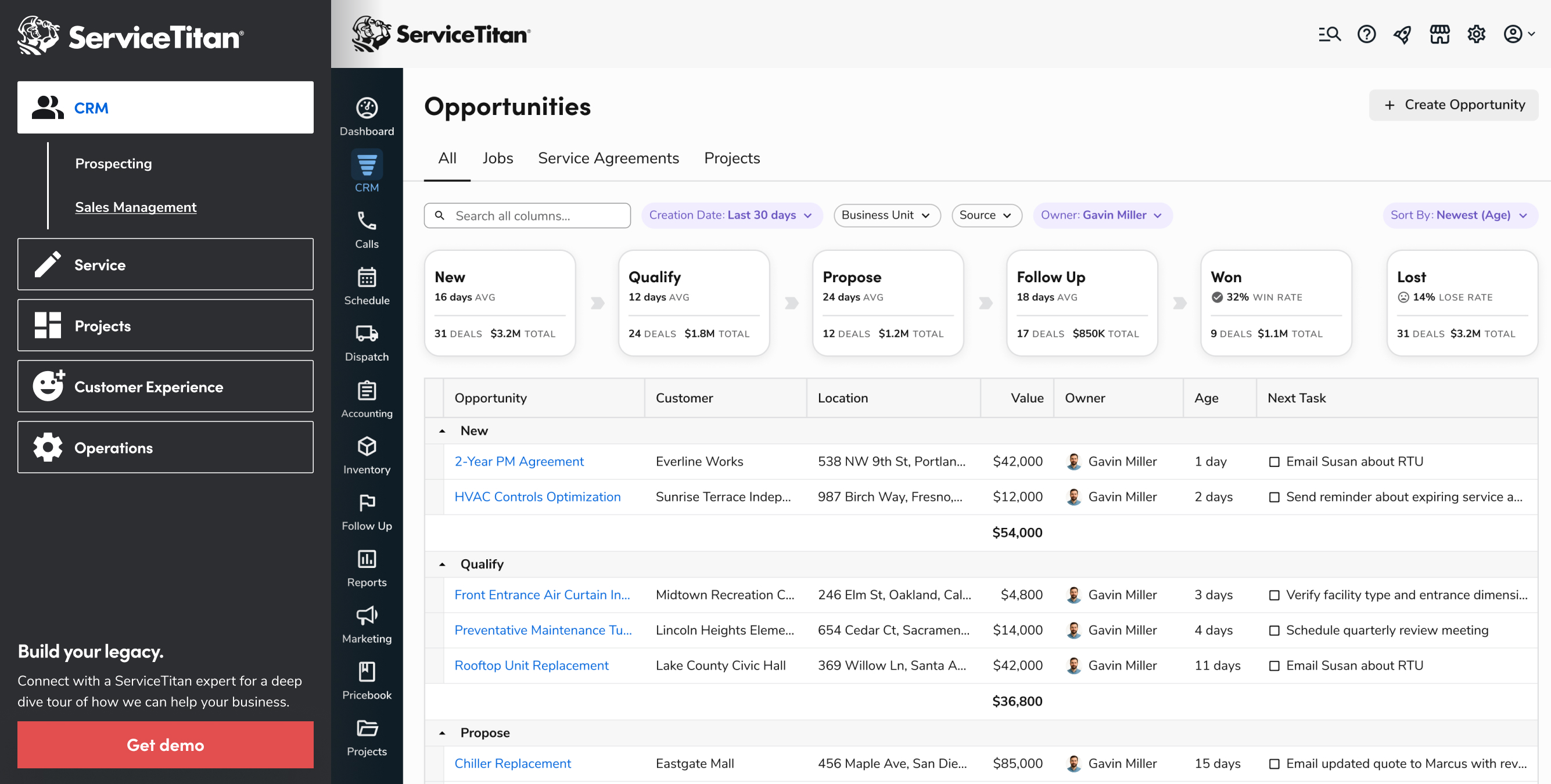Expand the Sort By Newest (Age) dropdown
Image resolution: width=1551 pixels, height=784 pixels.
click(1459, 215)
